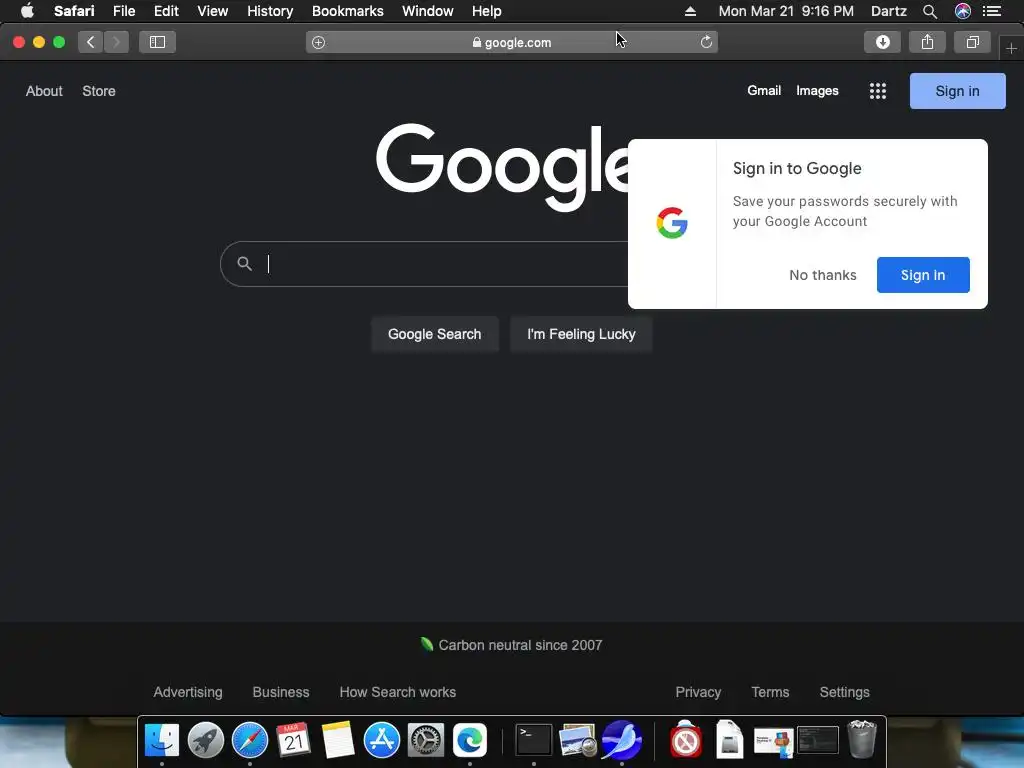The width and height of the screenshot is (1024, 768).
Task: Add a new tab with plus button
Action: tap(1011, 48)
